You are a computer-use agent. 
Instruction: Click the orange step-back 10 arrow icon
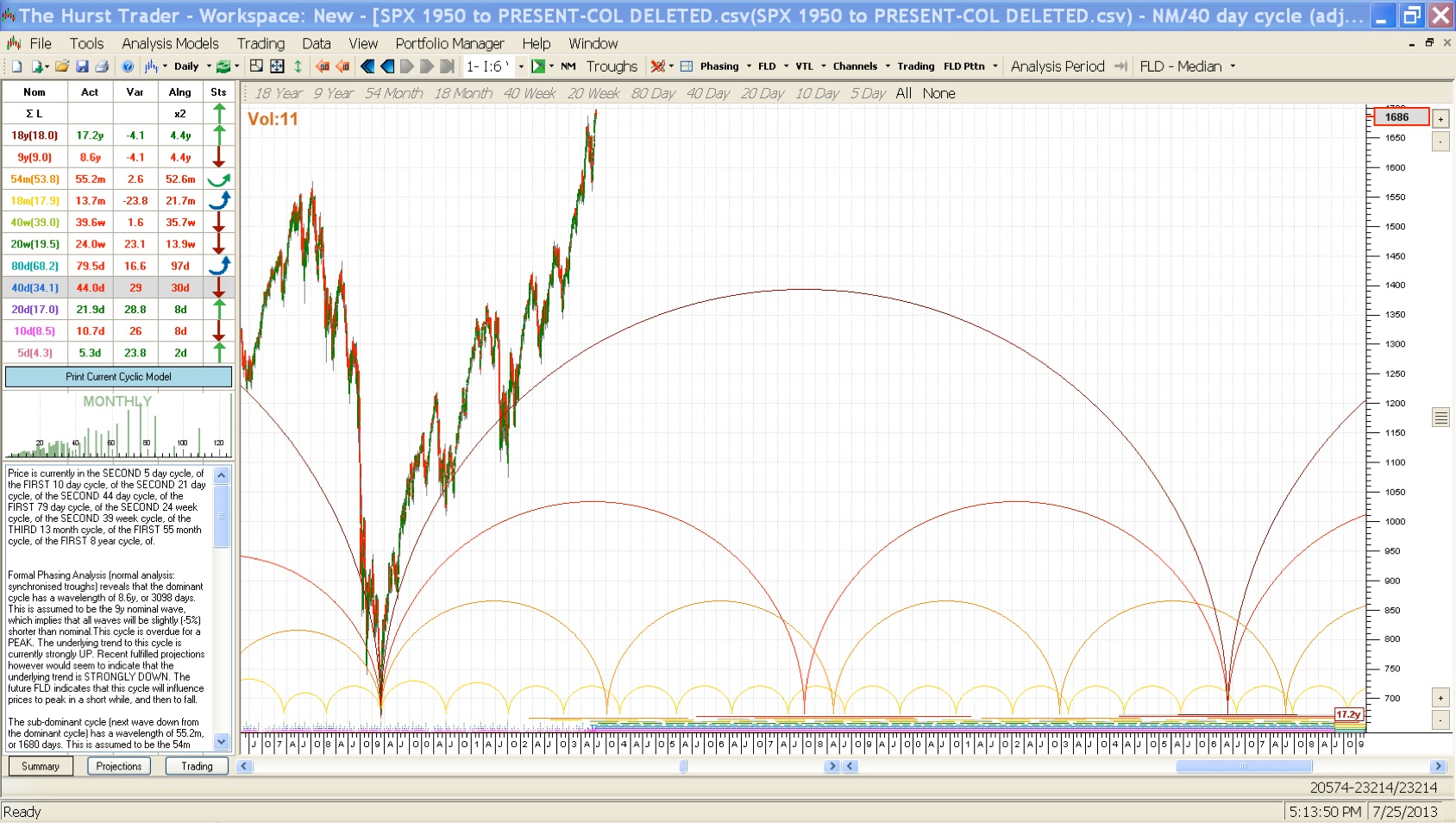(342, 66)
